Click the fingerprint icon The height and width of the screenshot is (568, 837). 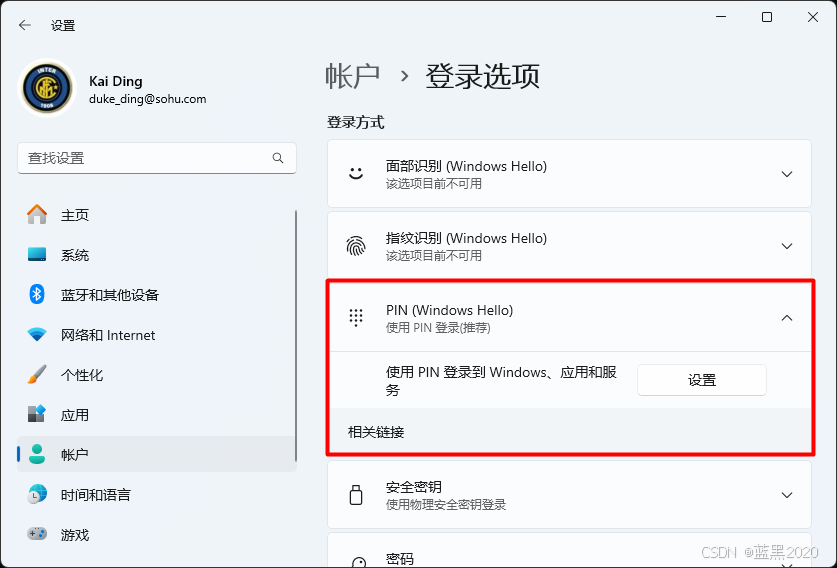356,246
